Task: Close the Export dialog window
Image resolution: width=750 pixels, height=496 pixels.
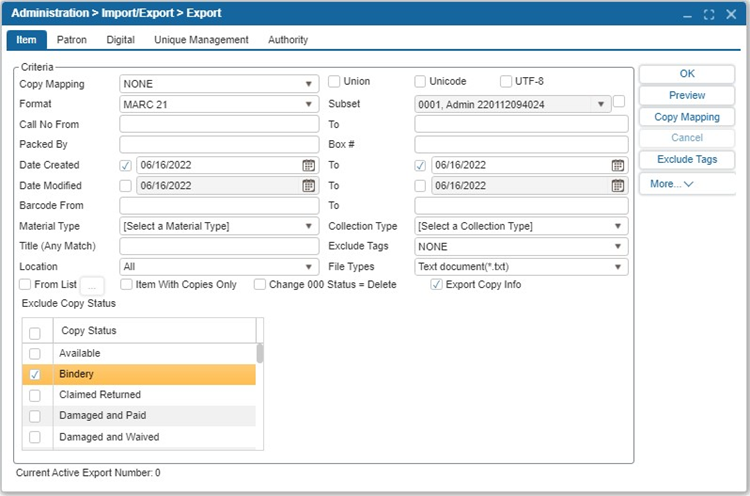Action: tap(731, 14)
